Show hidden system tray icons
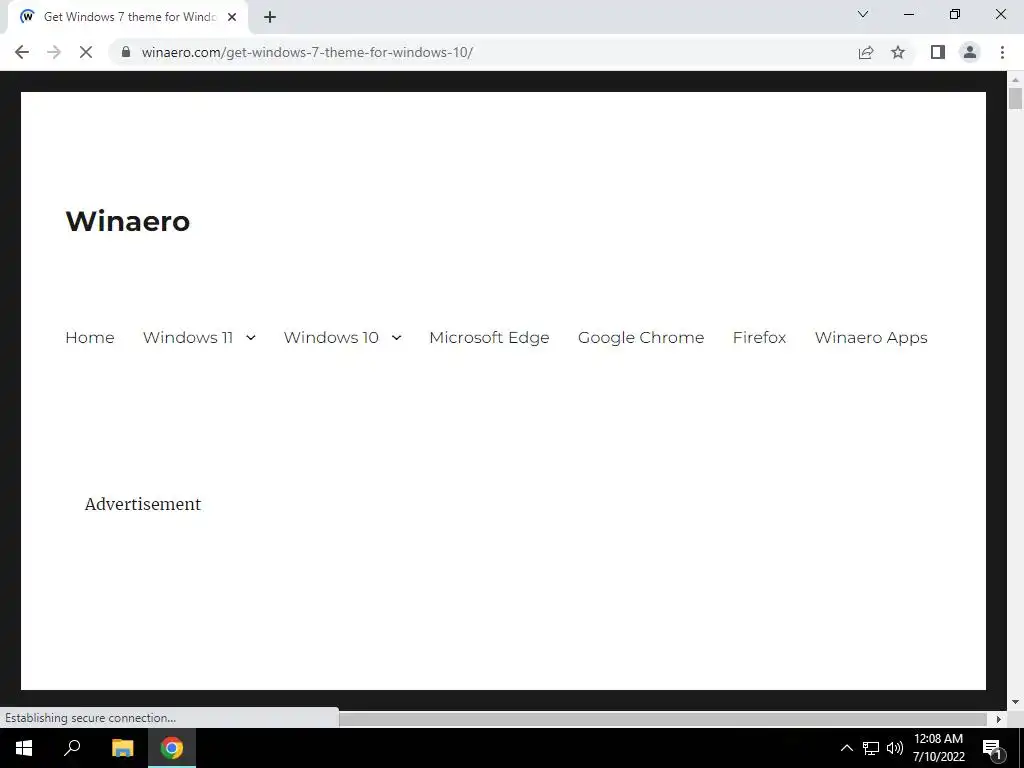 coord(846,748)
